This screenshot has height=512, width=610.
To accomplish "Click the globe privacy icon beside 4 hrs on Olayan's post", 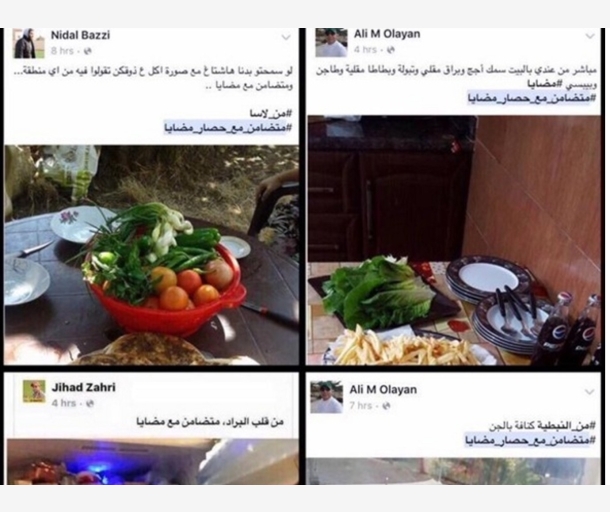I will (391, 50).
